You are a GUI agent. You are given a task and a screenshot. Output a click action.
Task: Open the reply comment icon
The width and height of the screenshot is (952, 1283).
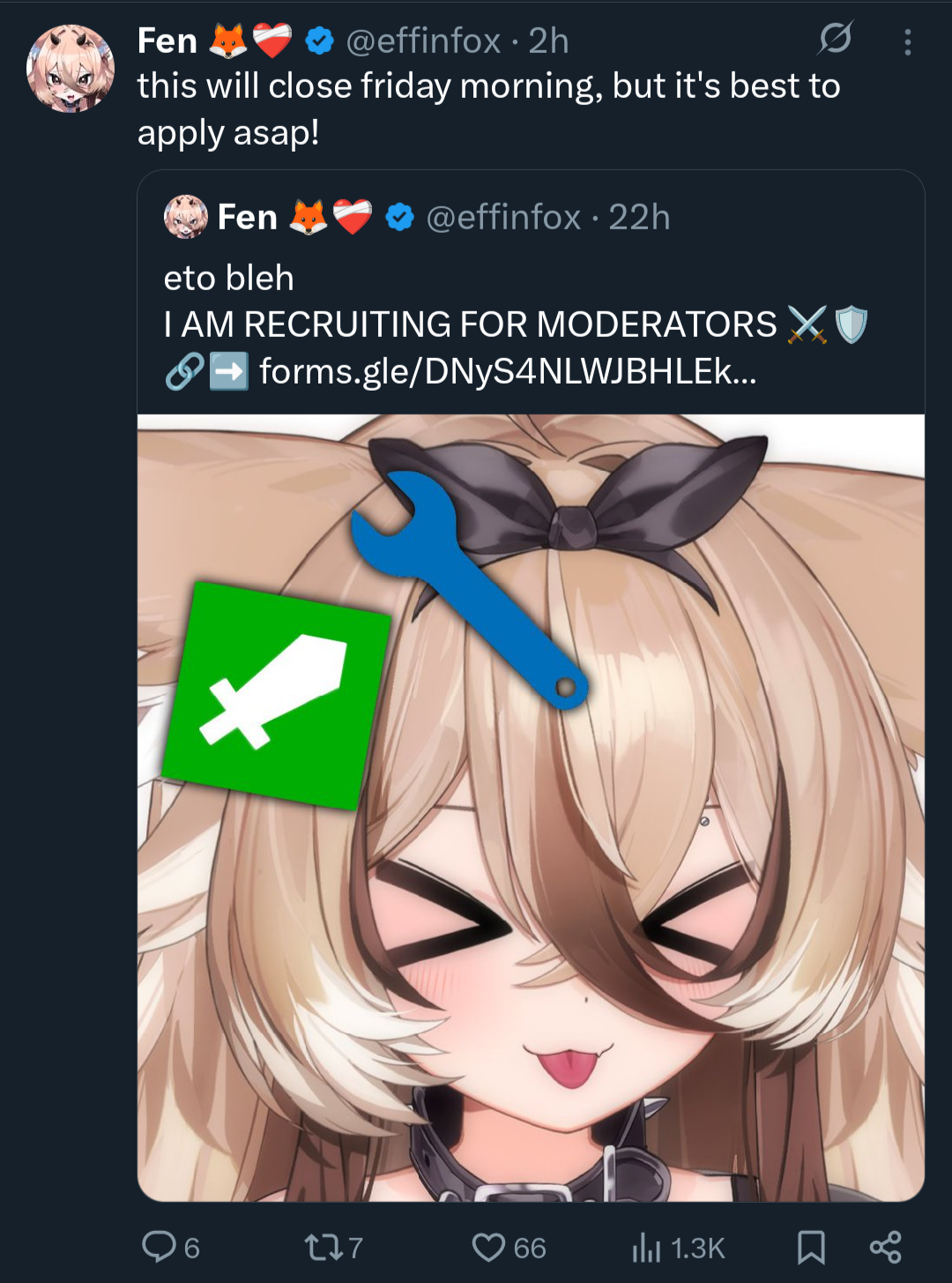coord(160,1247)
